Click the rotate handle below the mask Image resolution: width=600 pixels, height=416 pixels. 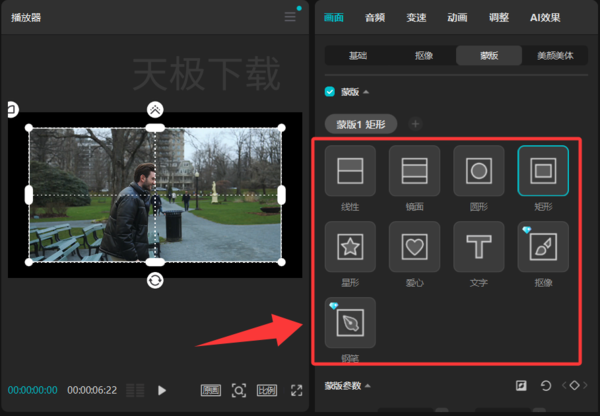pos(155,281)
